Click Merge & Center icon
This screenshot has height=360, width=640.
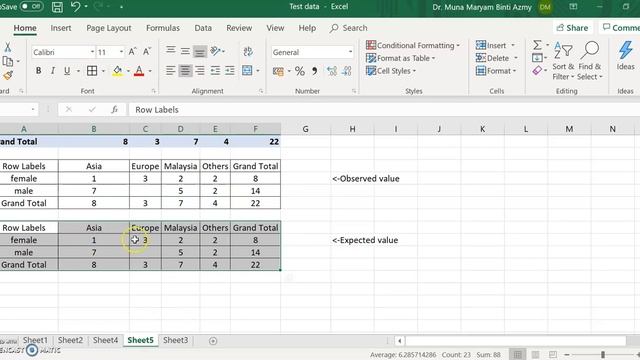pyautogui.click(x=247, y=71)
